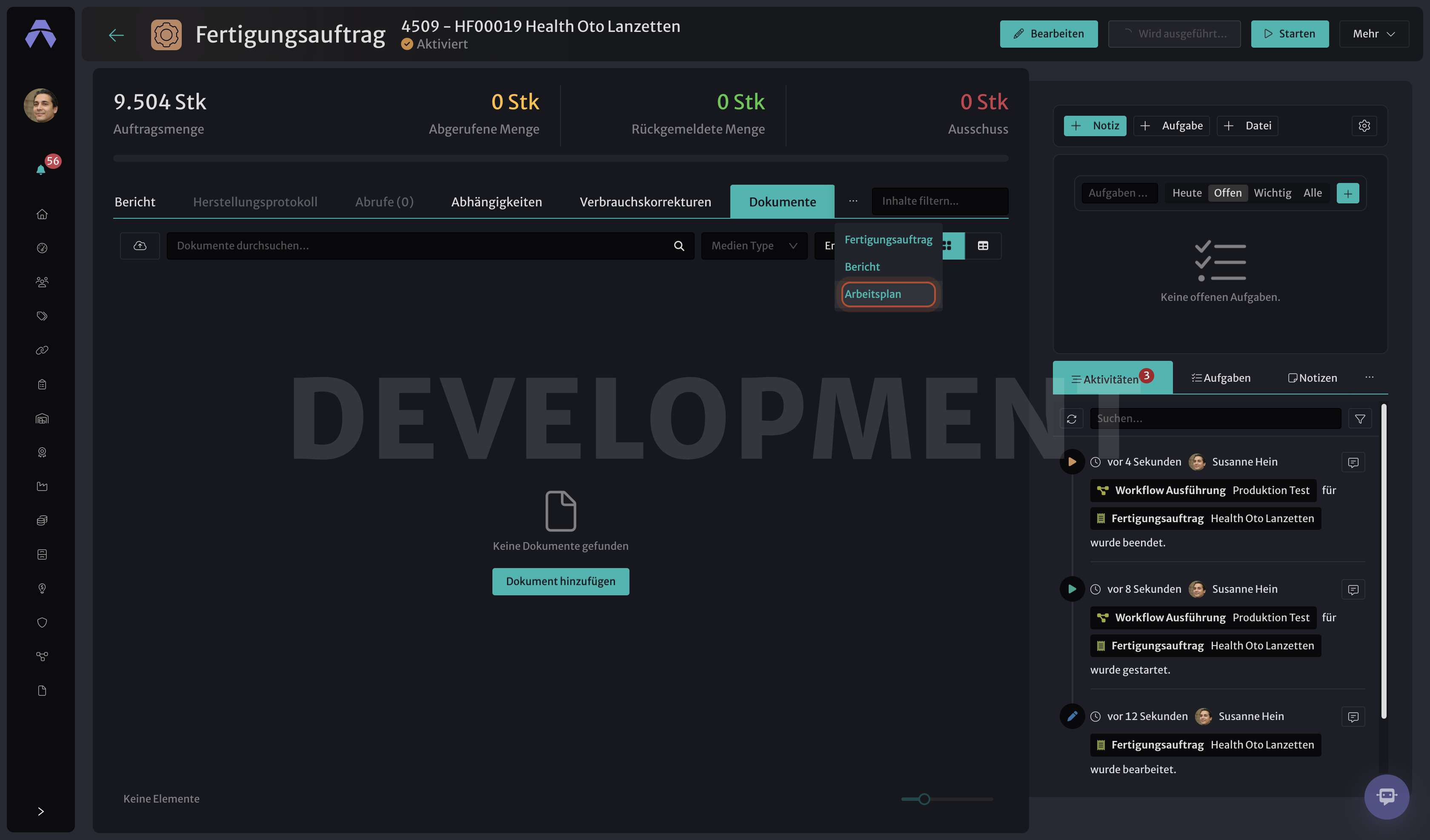Open the chain link icon in sidebar
The image size is (1430, 840).
click(x=41, y=350)
